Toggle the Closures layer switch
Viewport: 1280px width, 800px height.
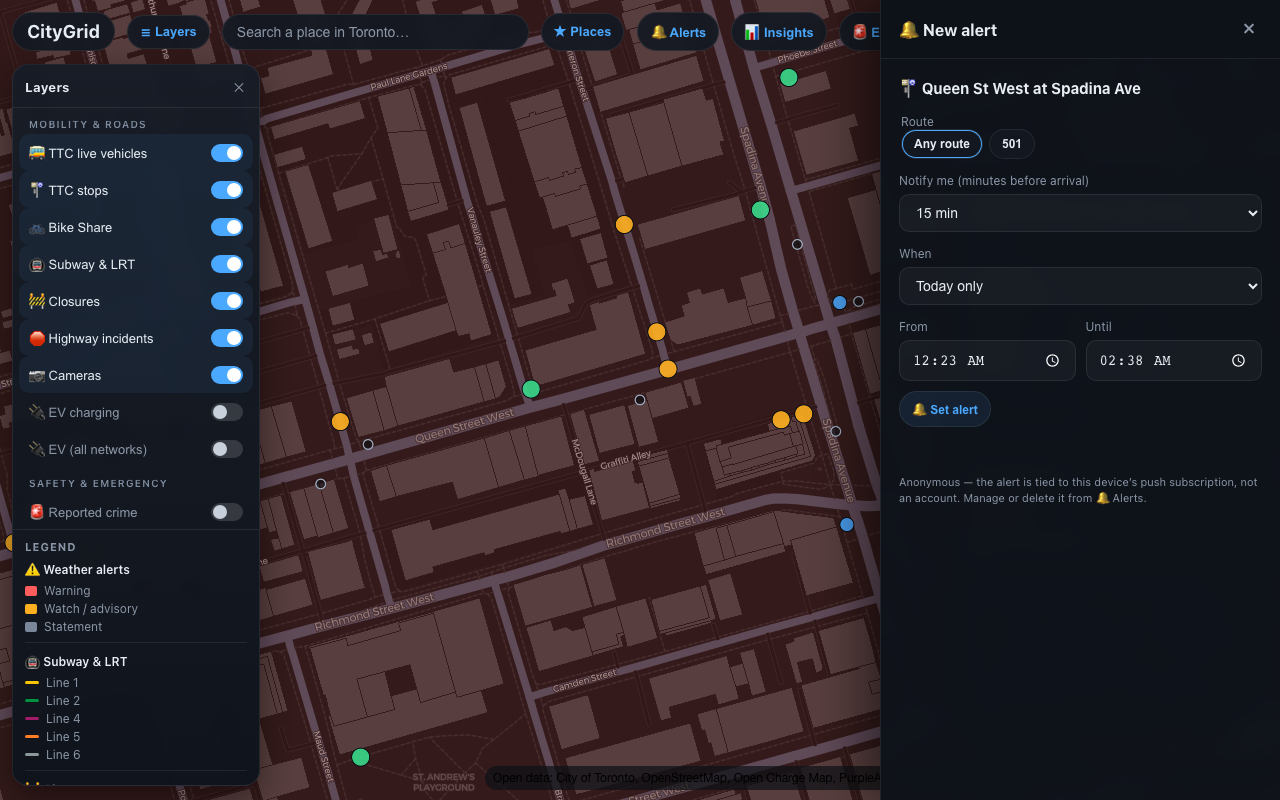227,301
